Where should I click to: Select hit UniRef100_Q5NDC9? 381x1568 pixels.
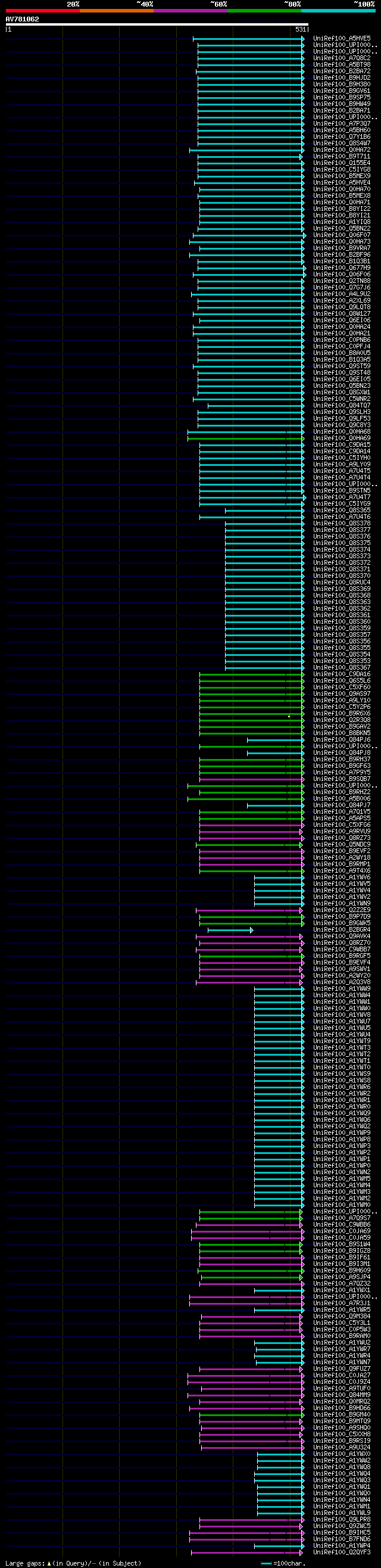coord(342,845)
